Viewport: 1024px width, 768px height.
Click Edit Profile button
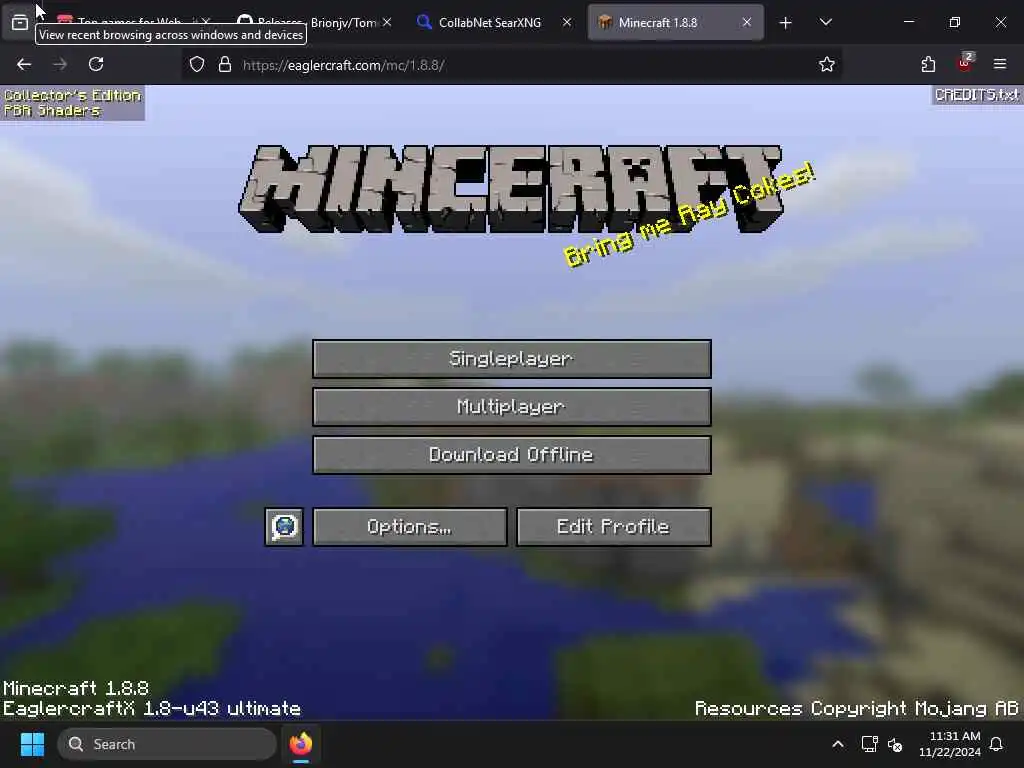(x=613, y=526)
